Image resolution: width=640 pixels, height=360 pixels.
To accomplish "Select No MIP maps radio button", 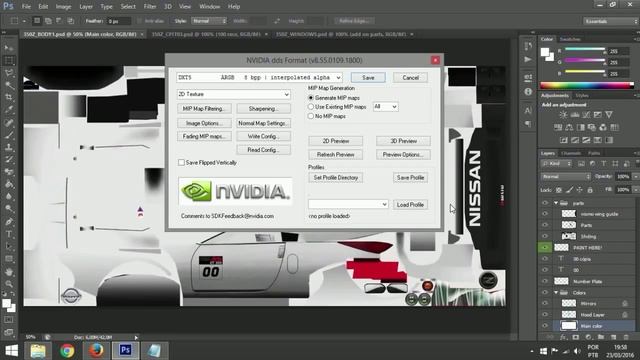I will tap(311, 116).
